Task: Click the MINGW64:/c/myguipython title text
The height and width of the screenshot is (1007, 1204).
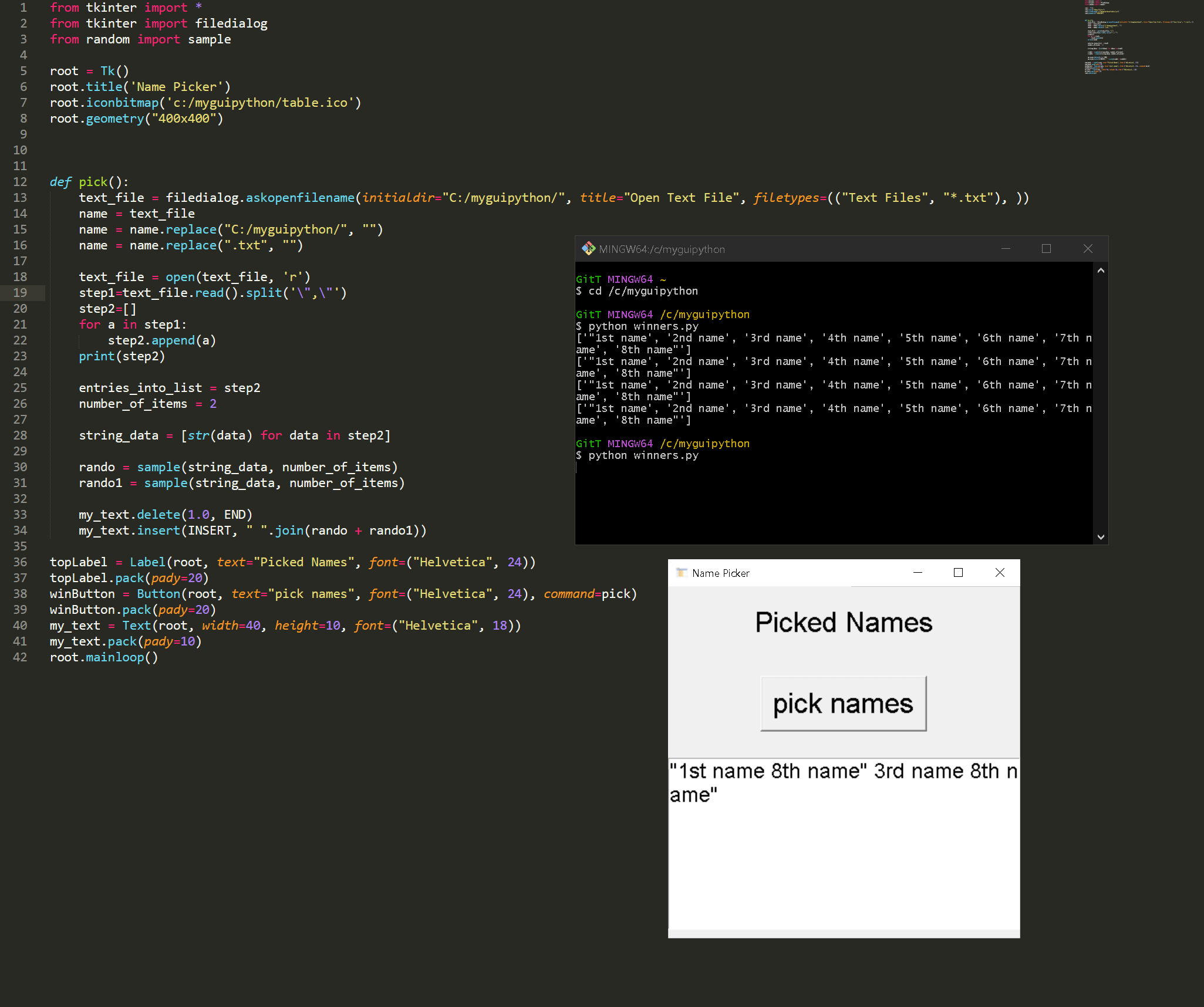Action: tap(661, 249)
